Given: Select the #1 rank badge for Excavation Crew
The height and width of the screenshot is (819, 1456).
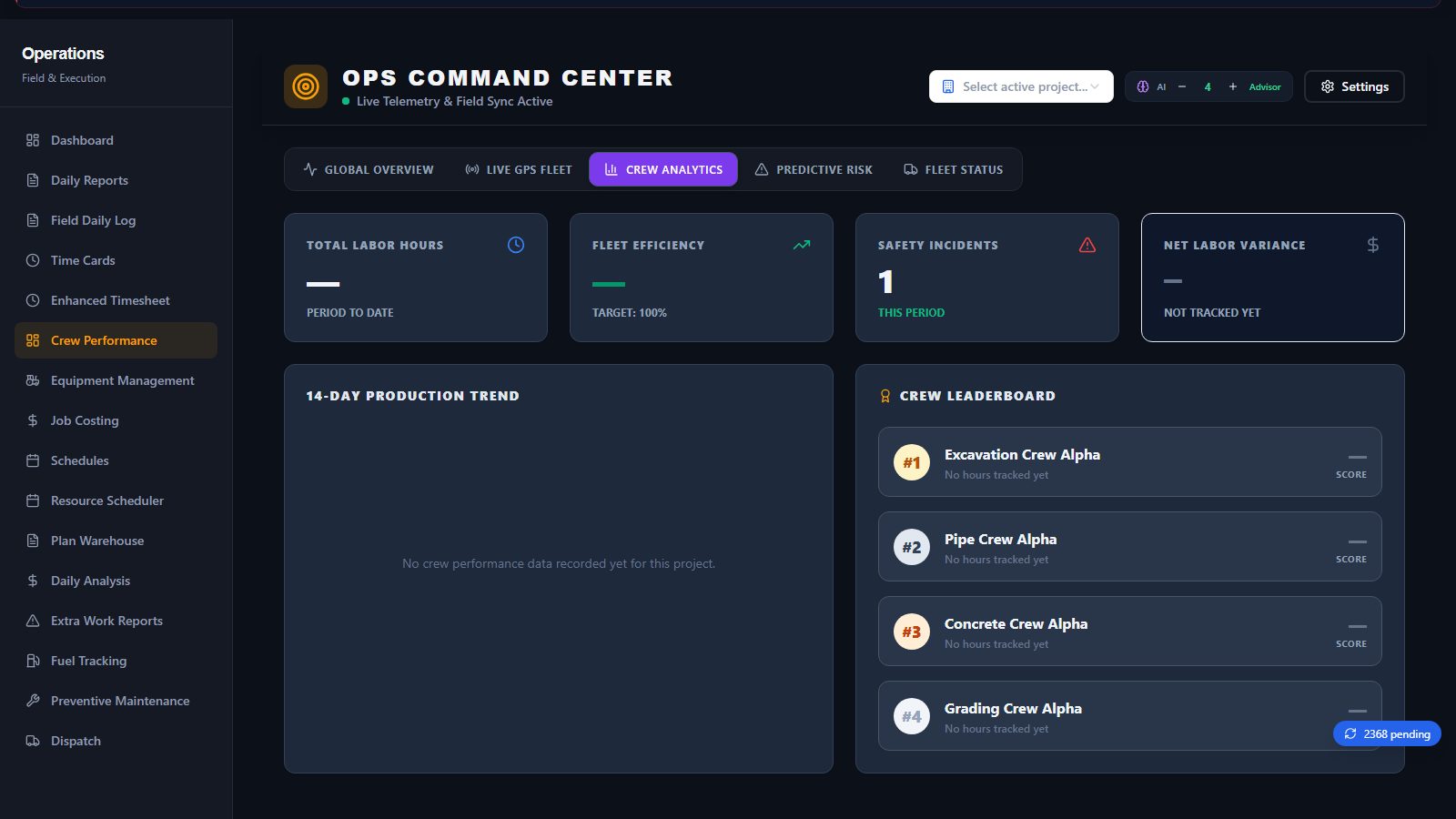Looking at the screenshot, I should [912, 462].
